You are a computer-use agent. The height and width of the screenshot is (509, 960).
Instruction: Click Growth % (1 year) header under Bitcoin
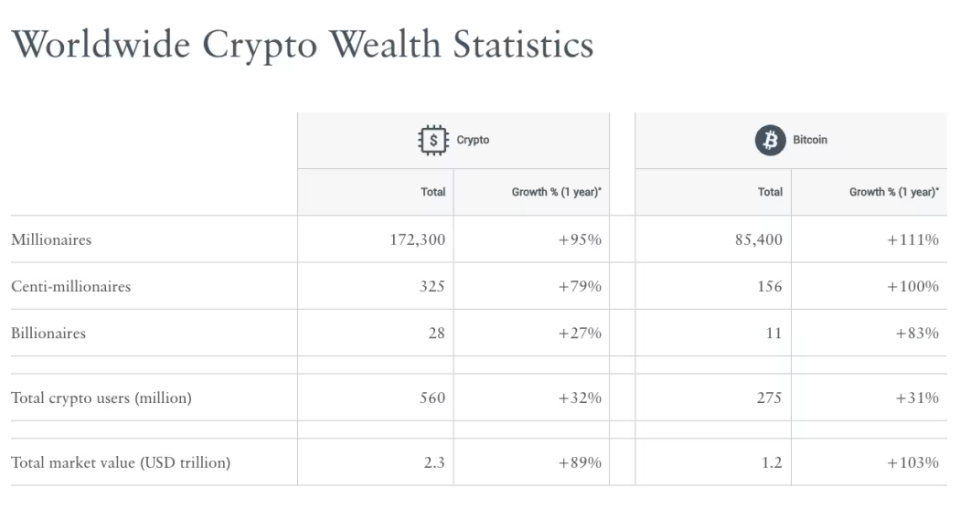click(x=894, y=192)
